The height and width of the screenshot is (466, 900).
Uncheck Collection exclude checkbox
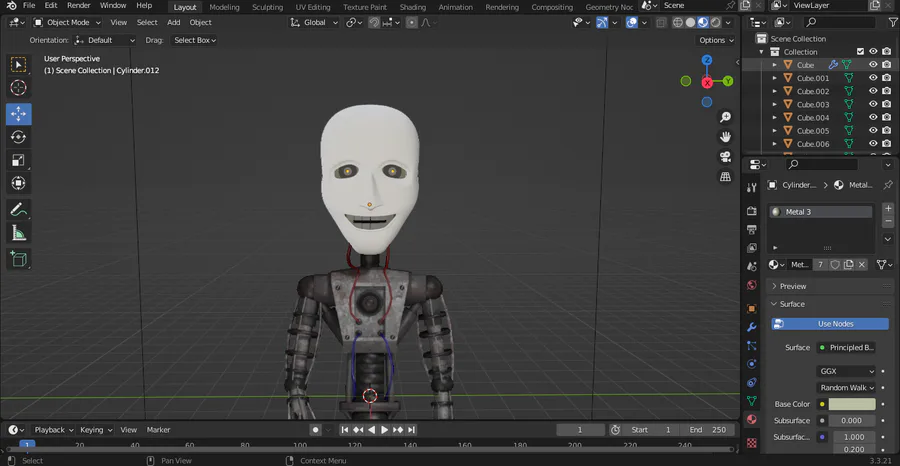tap(860, 52)
